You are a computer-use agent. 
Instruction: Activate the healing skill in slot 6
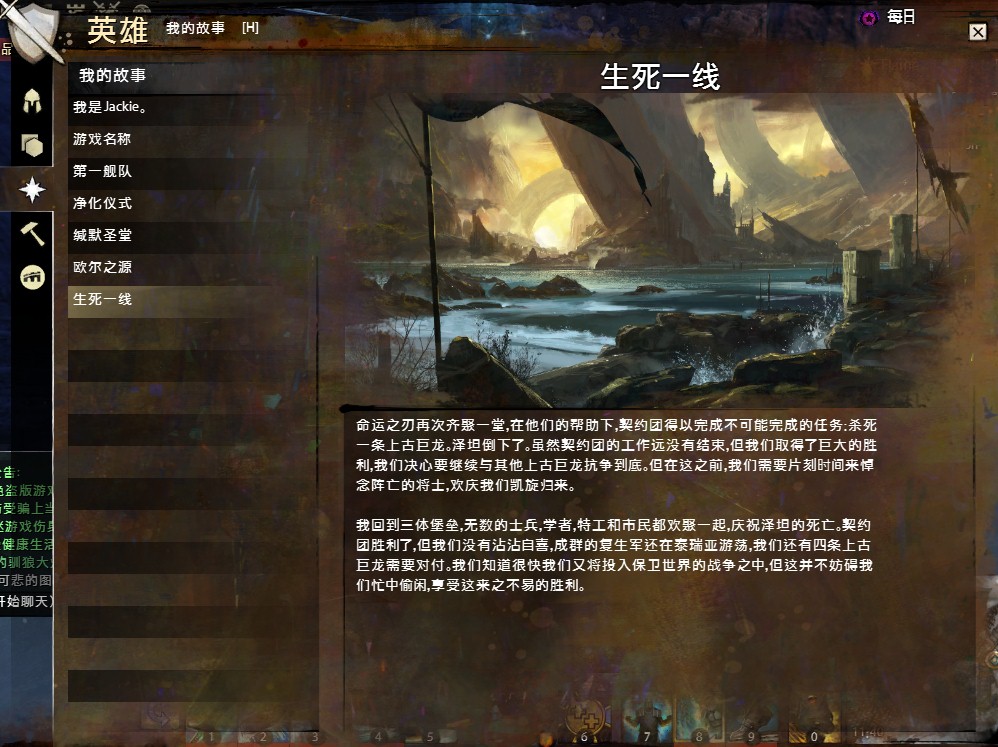pyautogui.click(x=584, y=719)
